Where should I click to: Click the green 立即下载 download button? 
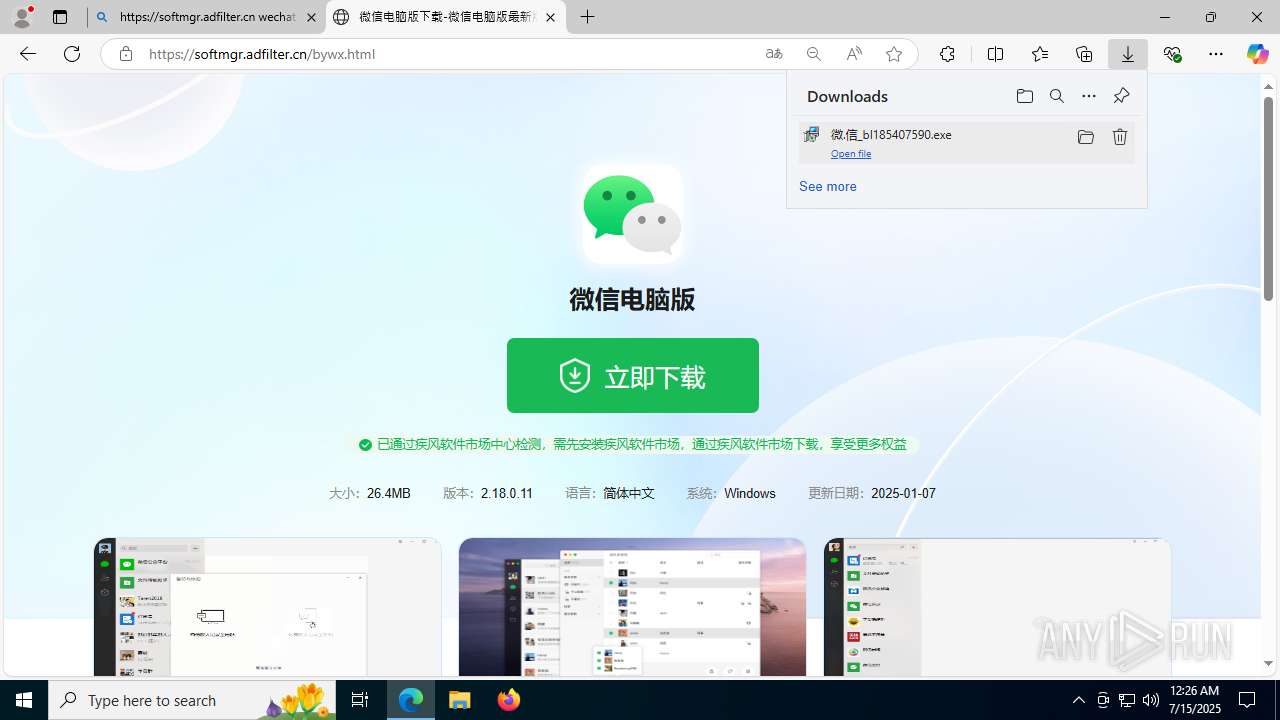coord(632,375)
